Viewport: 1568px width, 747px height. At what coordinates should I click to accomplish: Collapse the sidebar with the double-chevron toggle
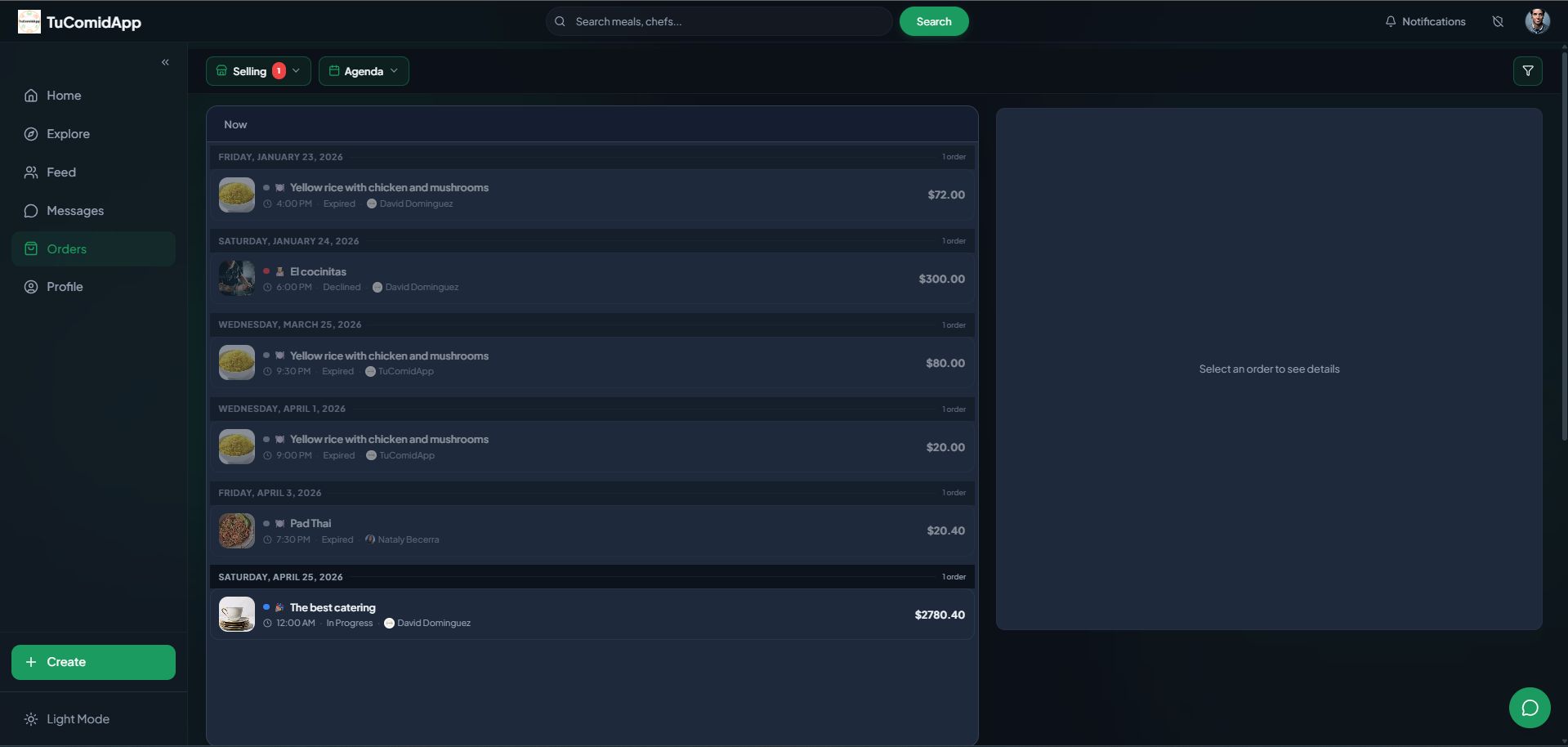coord(165,61)
